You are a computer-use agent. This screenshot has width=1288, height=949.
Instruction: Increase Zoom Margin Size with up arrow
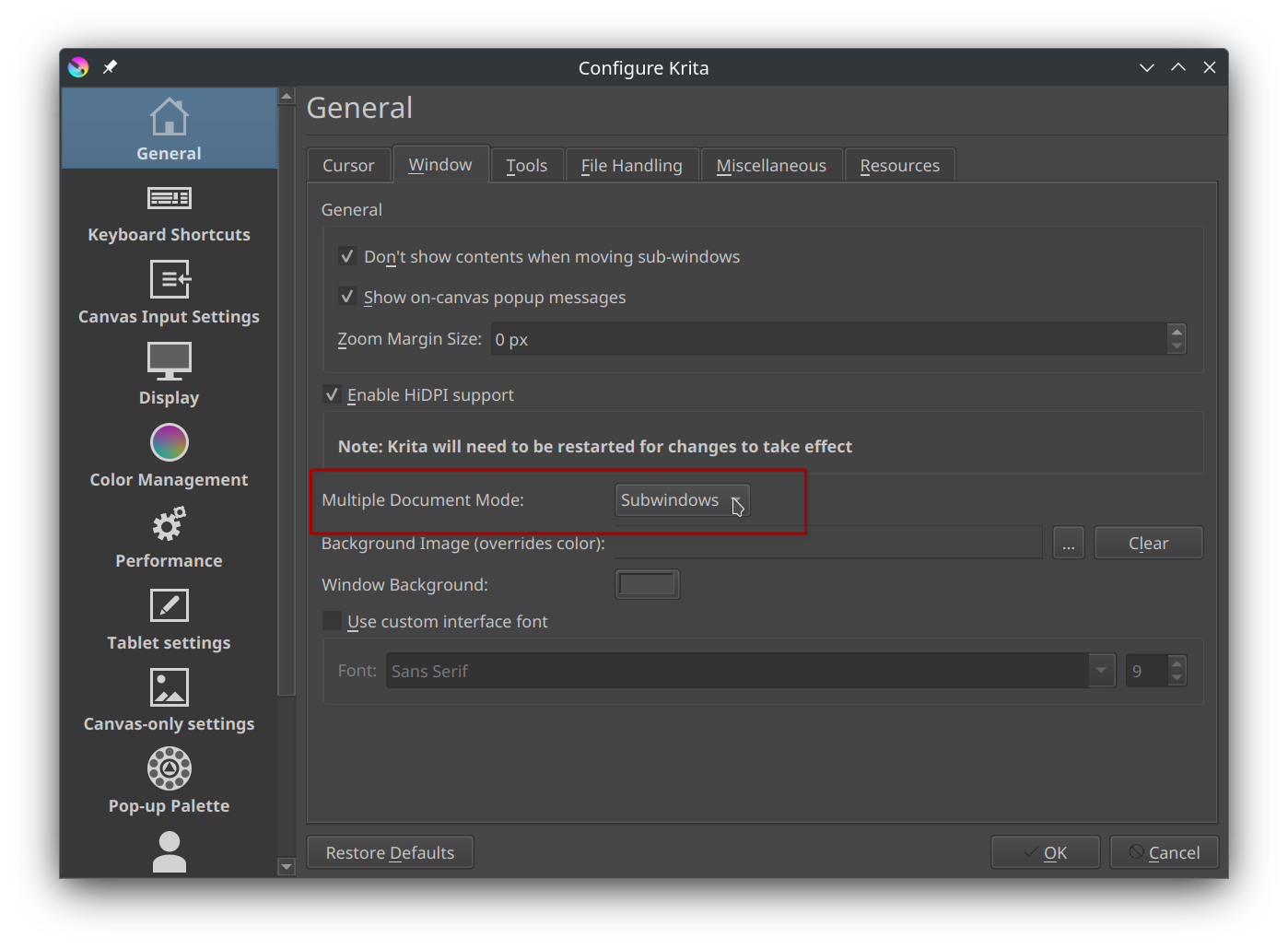pos(1177,332)
